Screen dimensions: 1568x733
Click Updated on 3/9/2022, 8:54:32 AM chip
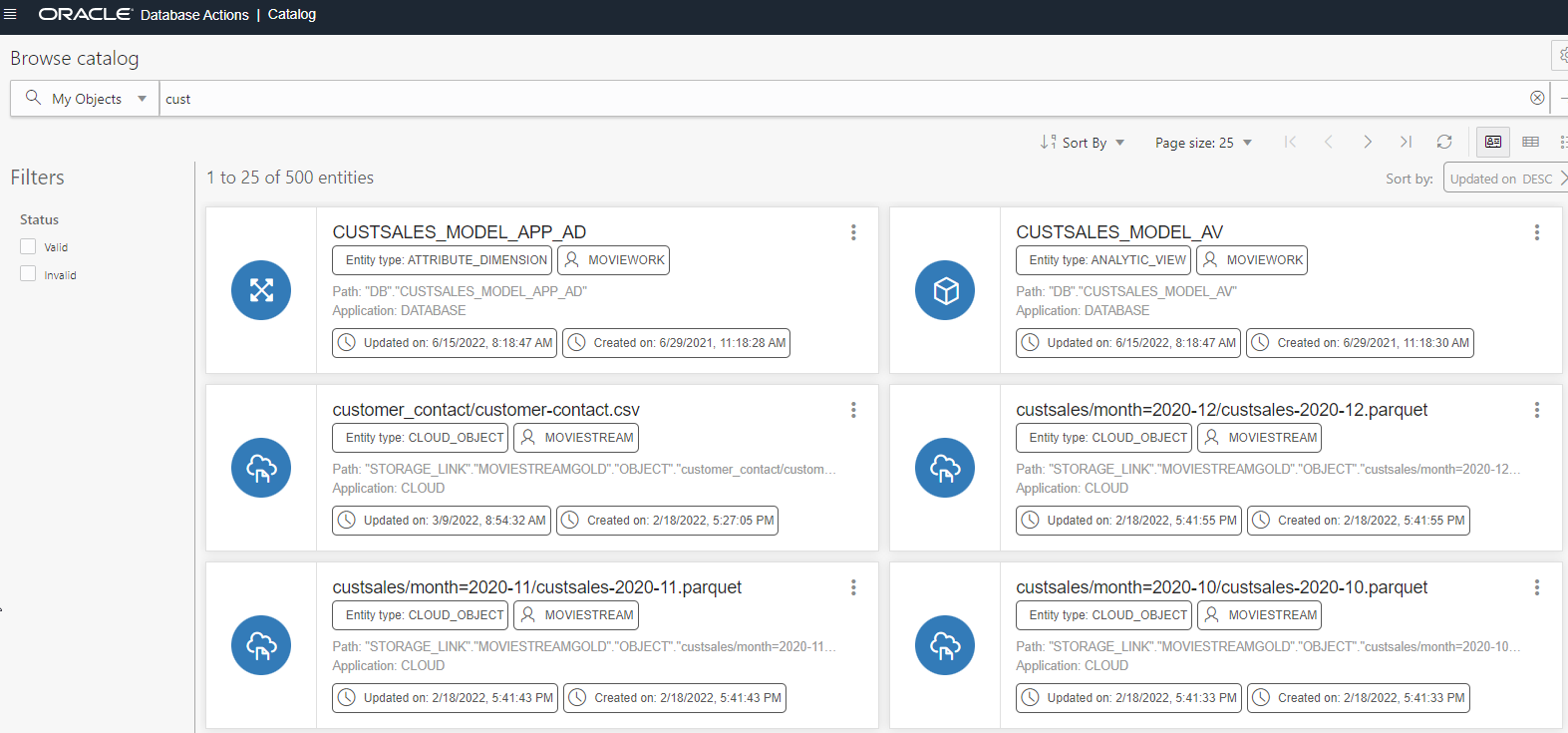pos(442,521)
